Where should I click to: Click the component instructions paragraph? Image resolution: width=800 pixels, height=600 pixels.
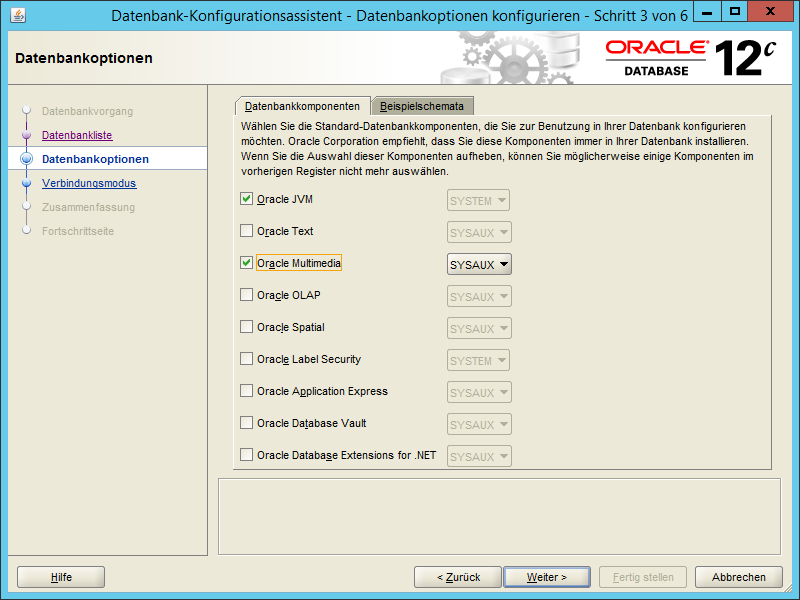(497, 148)
